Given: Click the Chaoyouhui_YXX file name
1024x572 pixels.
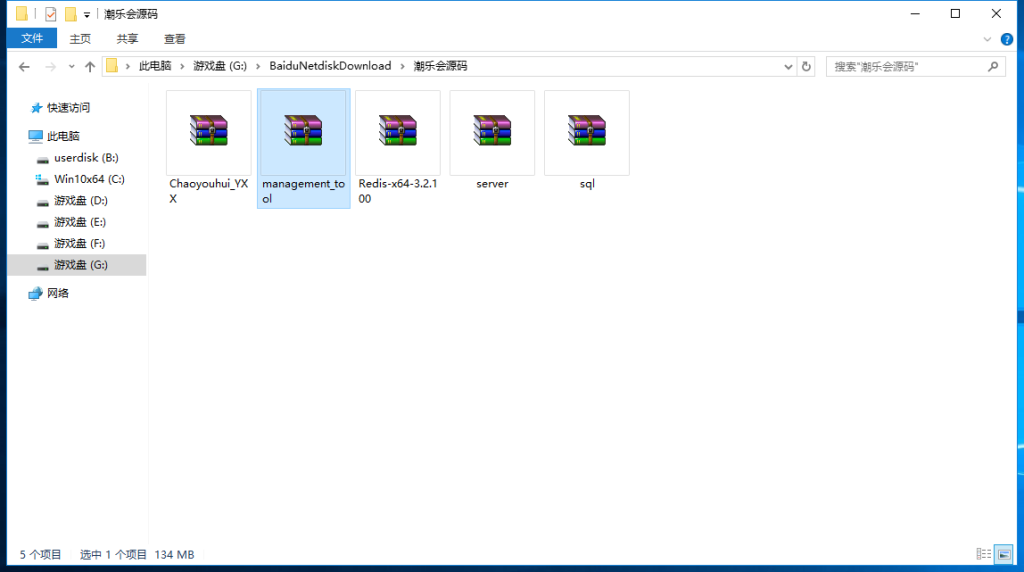Looking at the screenshot, I should (208, 191).
